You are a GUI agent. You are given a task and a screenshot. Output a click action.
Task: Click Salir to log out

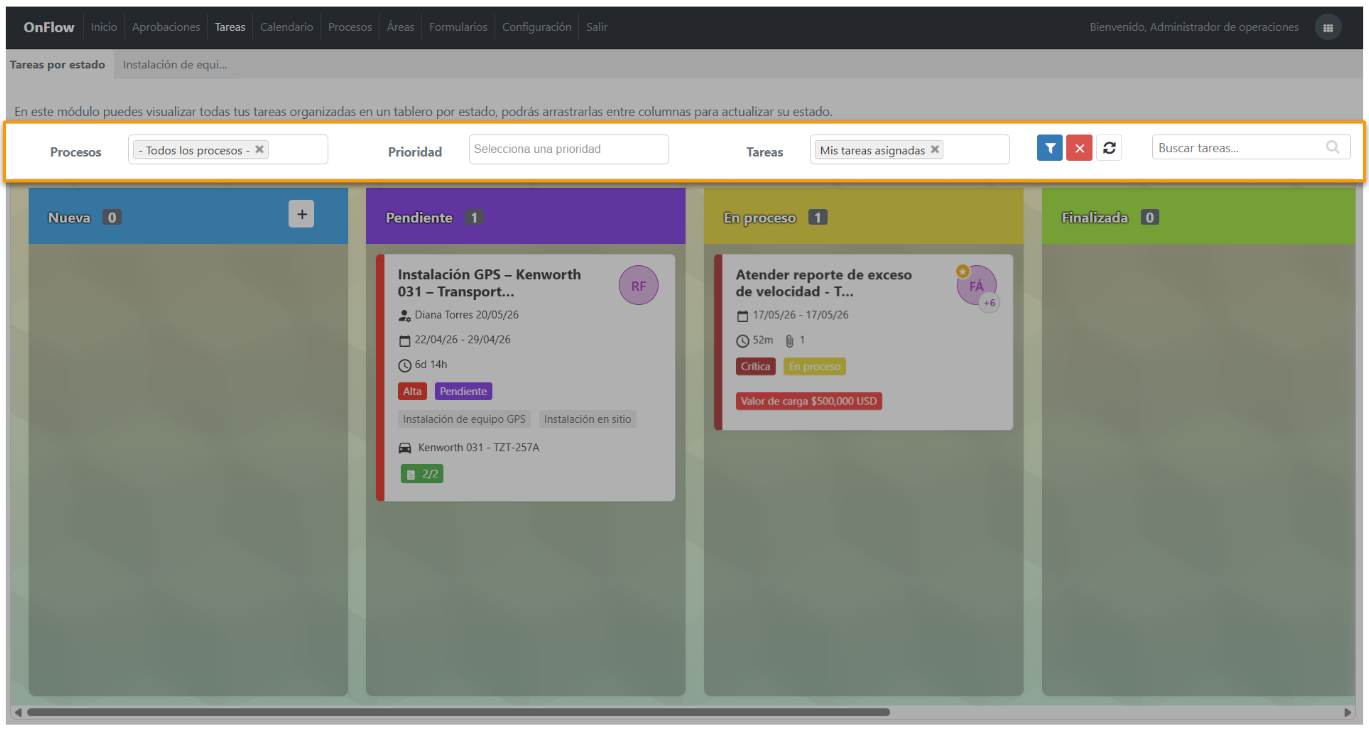(597, 27)
